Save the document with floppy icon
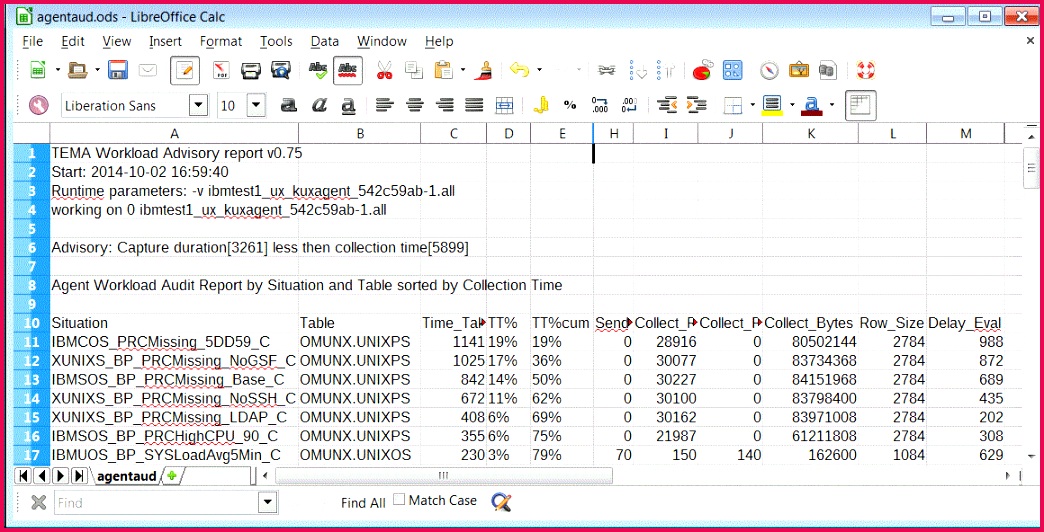1044x532 pixels. click(x=118, y=70)
